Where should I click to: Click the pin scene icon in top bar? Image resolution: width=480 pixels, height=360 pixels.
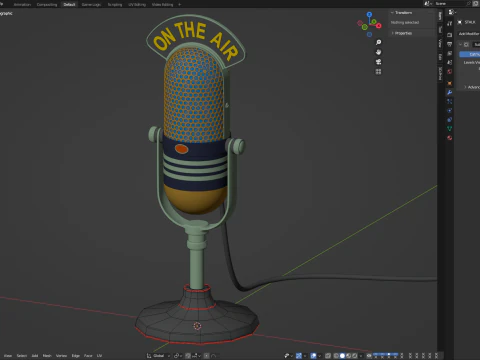[469, 4]
